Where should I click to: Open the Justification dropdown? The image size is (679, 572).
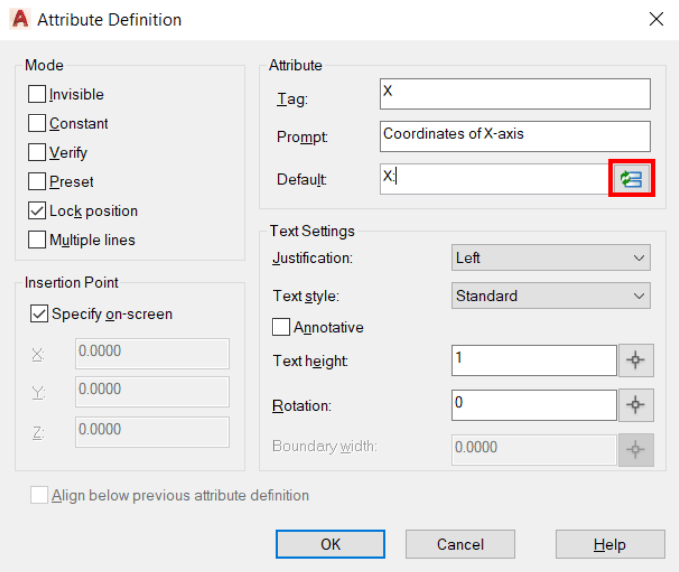tap(551, 258)
